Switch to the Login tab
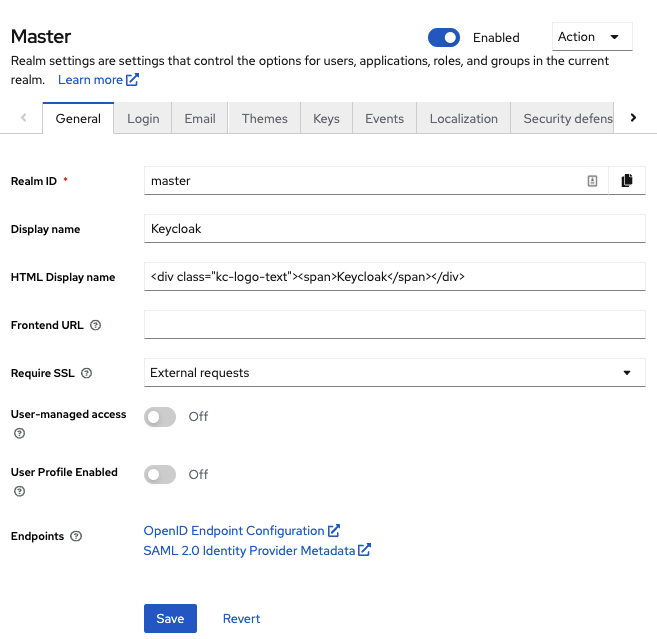 tap(143, 118)
